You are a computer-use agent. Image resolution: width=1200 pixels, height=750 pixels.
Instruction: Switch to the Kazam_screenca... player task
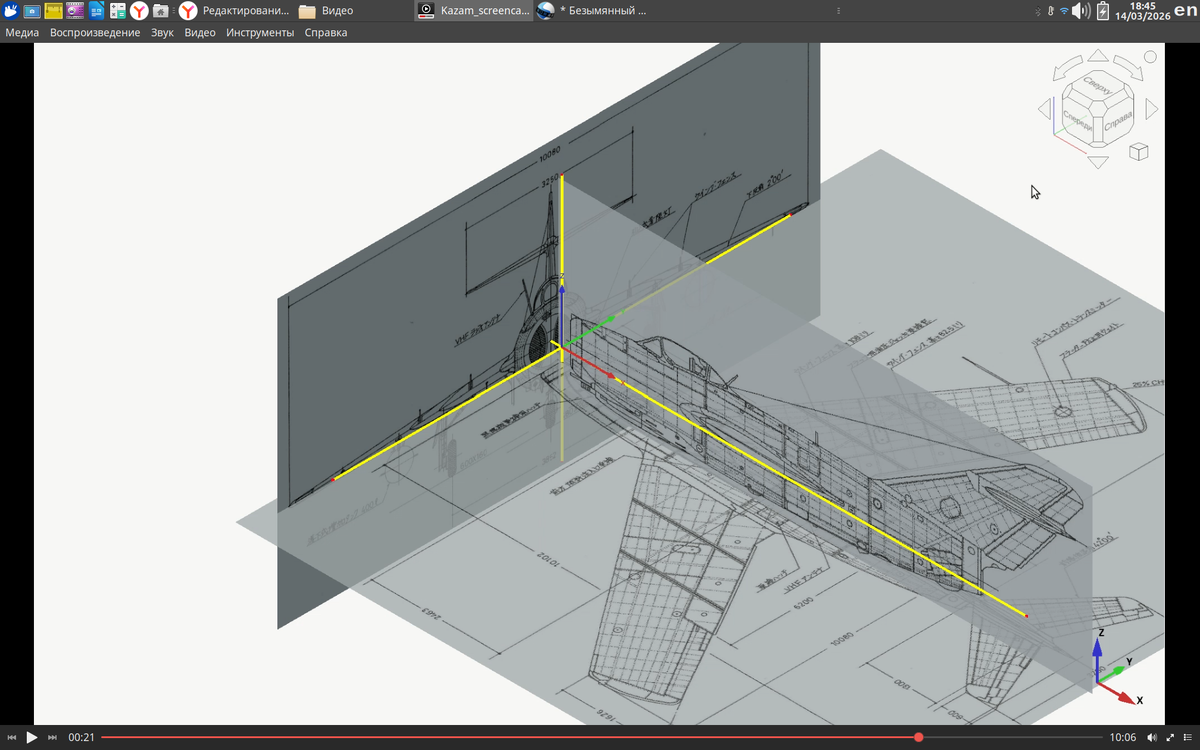(x=474, y=11)
